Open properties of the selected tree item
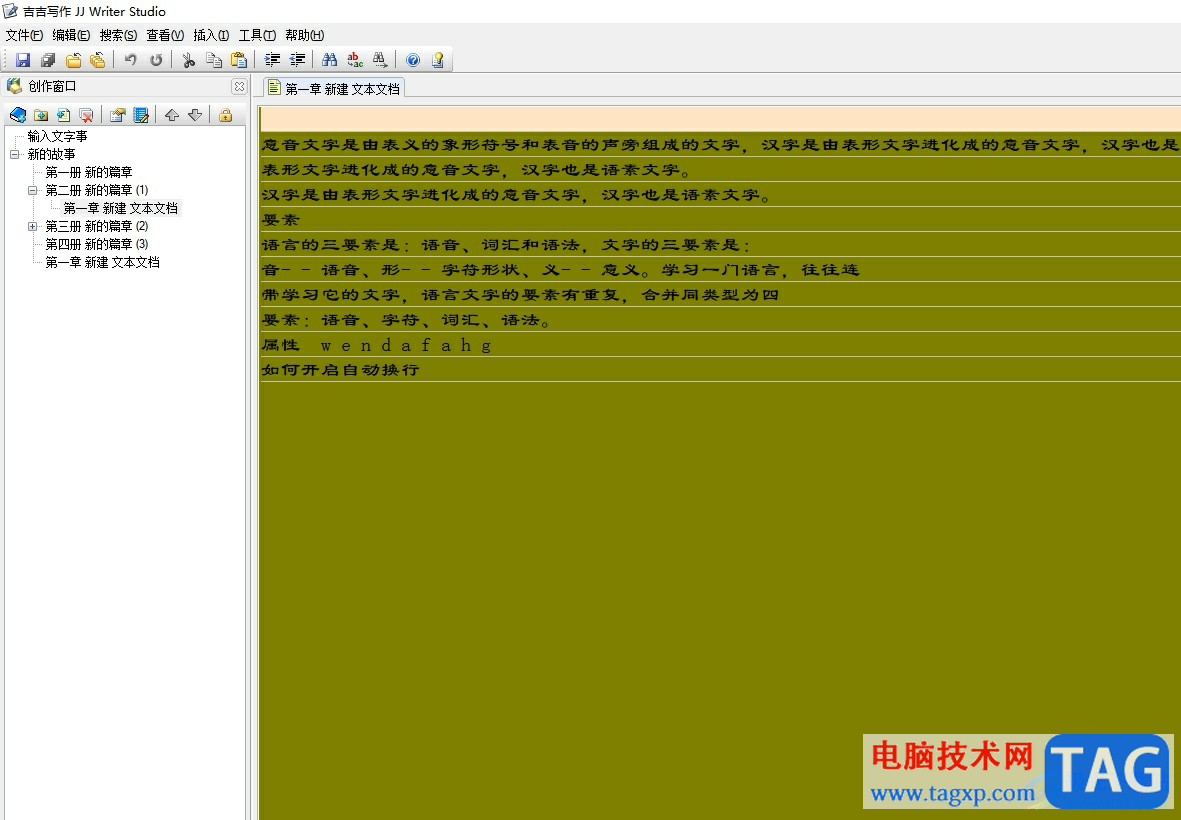 [117, 114]
